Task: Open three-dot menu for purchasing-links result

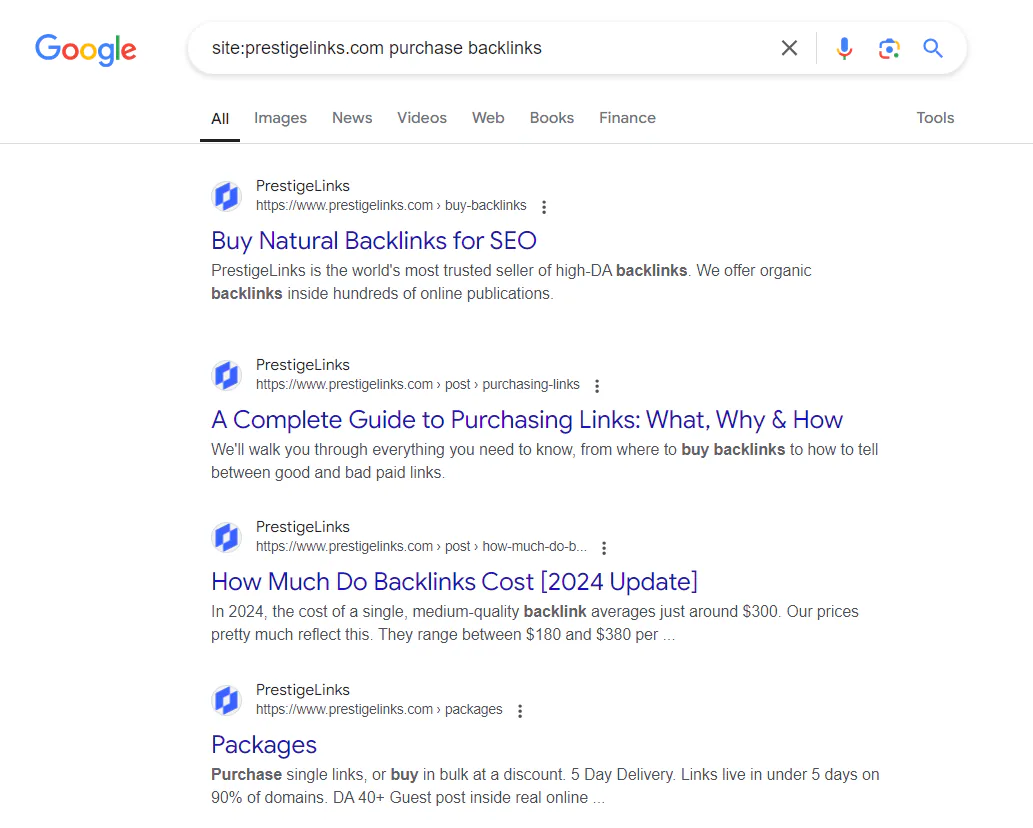Action: [x=597, y=386]
